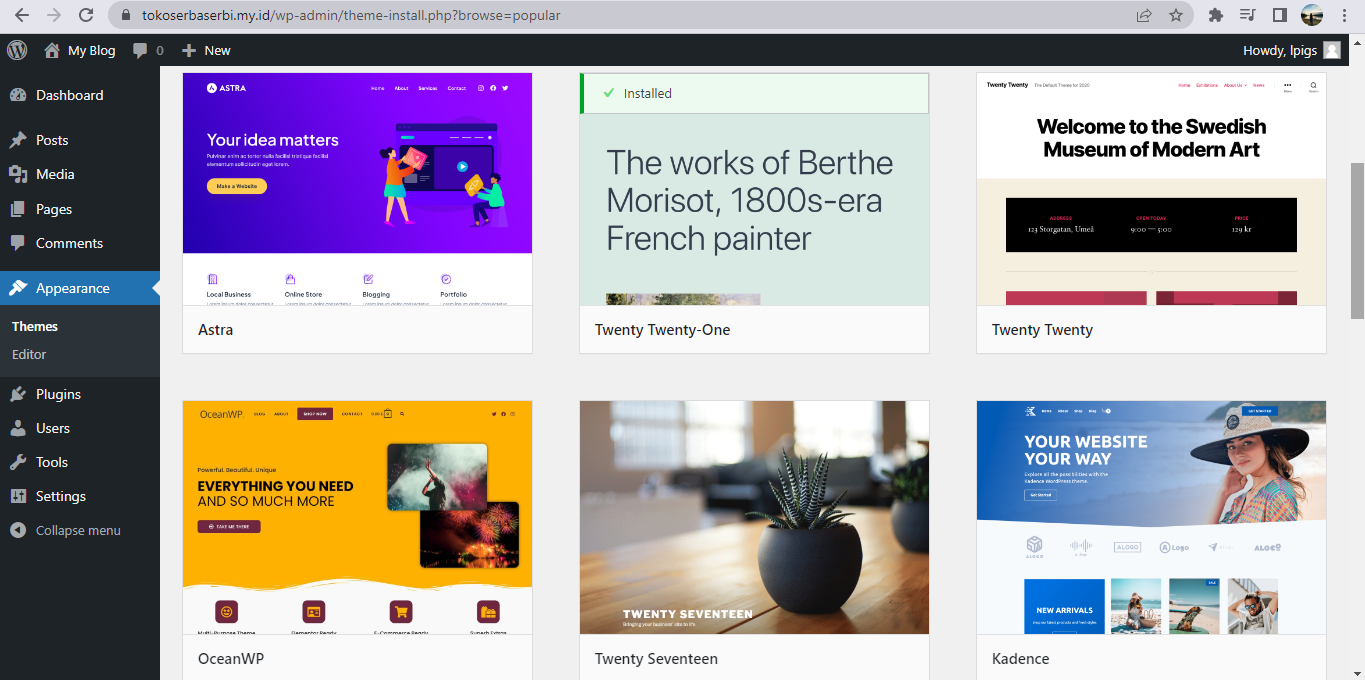1365x680 pixels.
Task: Click the scrollbar down arrow
Action: click(x=1357, y=672)
